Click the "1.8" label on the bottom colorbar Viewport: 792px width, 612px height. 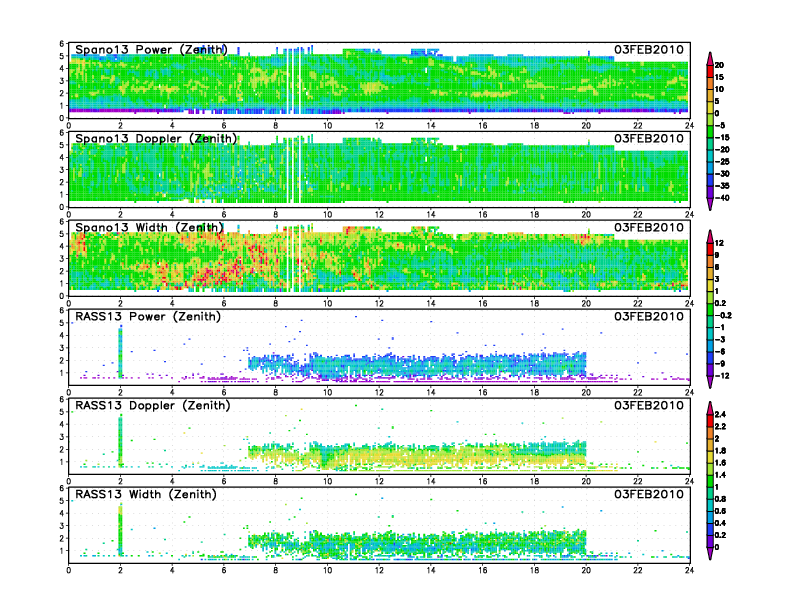tap(720, 451)
